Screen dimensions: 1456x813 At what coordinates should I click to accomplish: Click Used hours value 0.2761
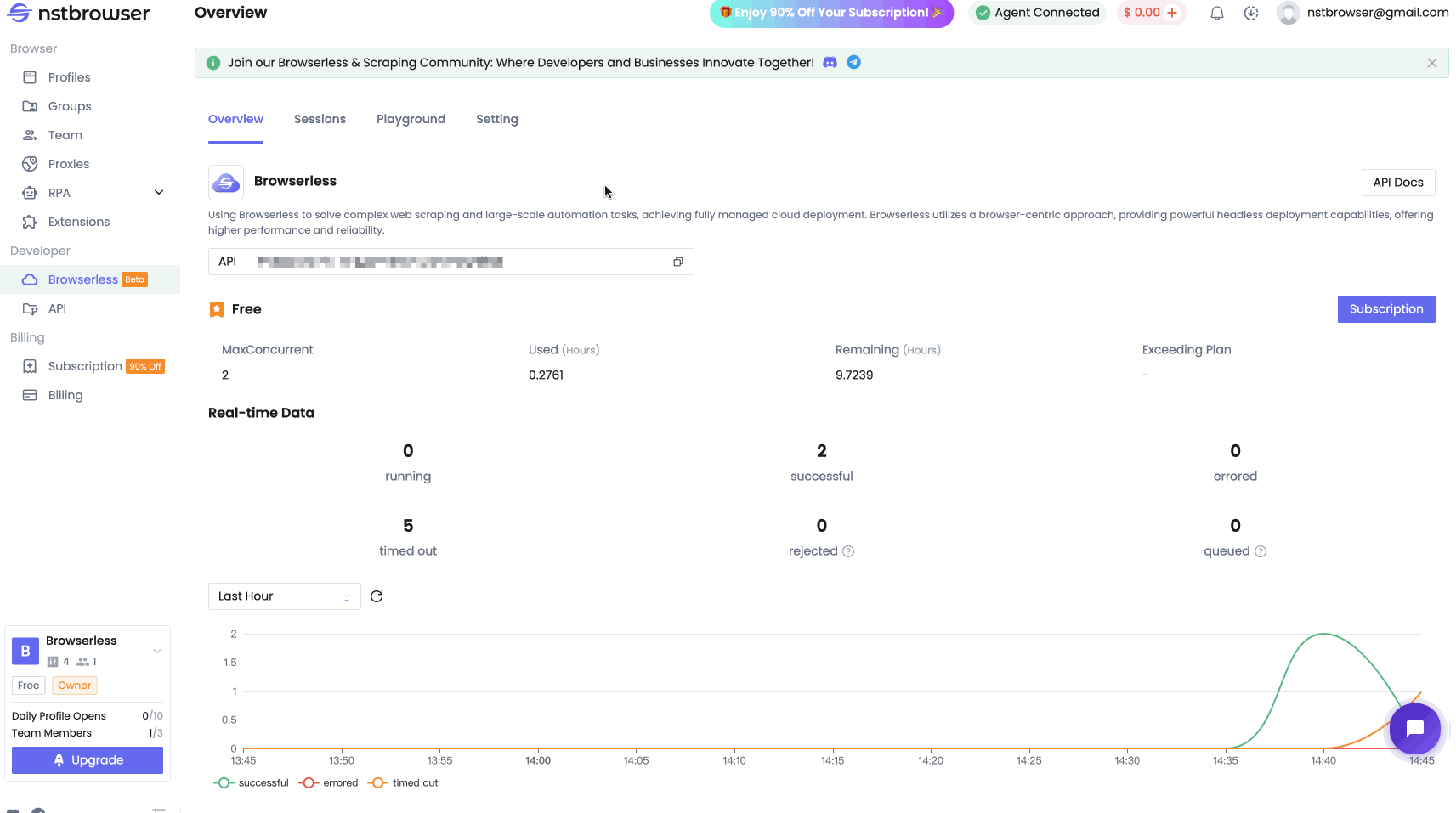[546, 375]
